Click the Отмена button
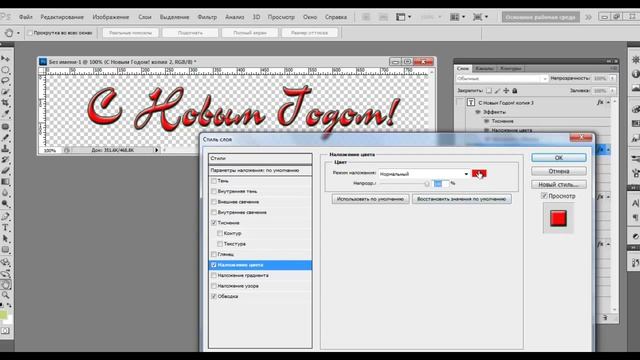 click(559, 171)
